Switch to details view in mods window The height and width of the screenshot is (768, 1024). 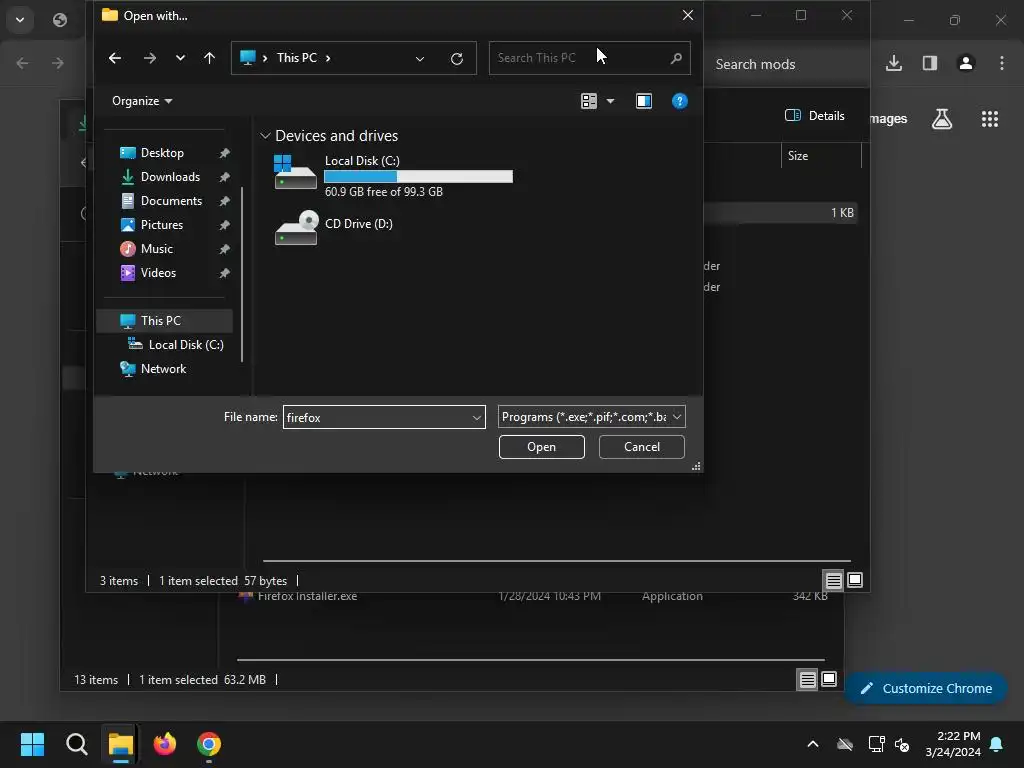[x=833, y=580]
